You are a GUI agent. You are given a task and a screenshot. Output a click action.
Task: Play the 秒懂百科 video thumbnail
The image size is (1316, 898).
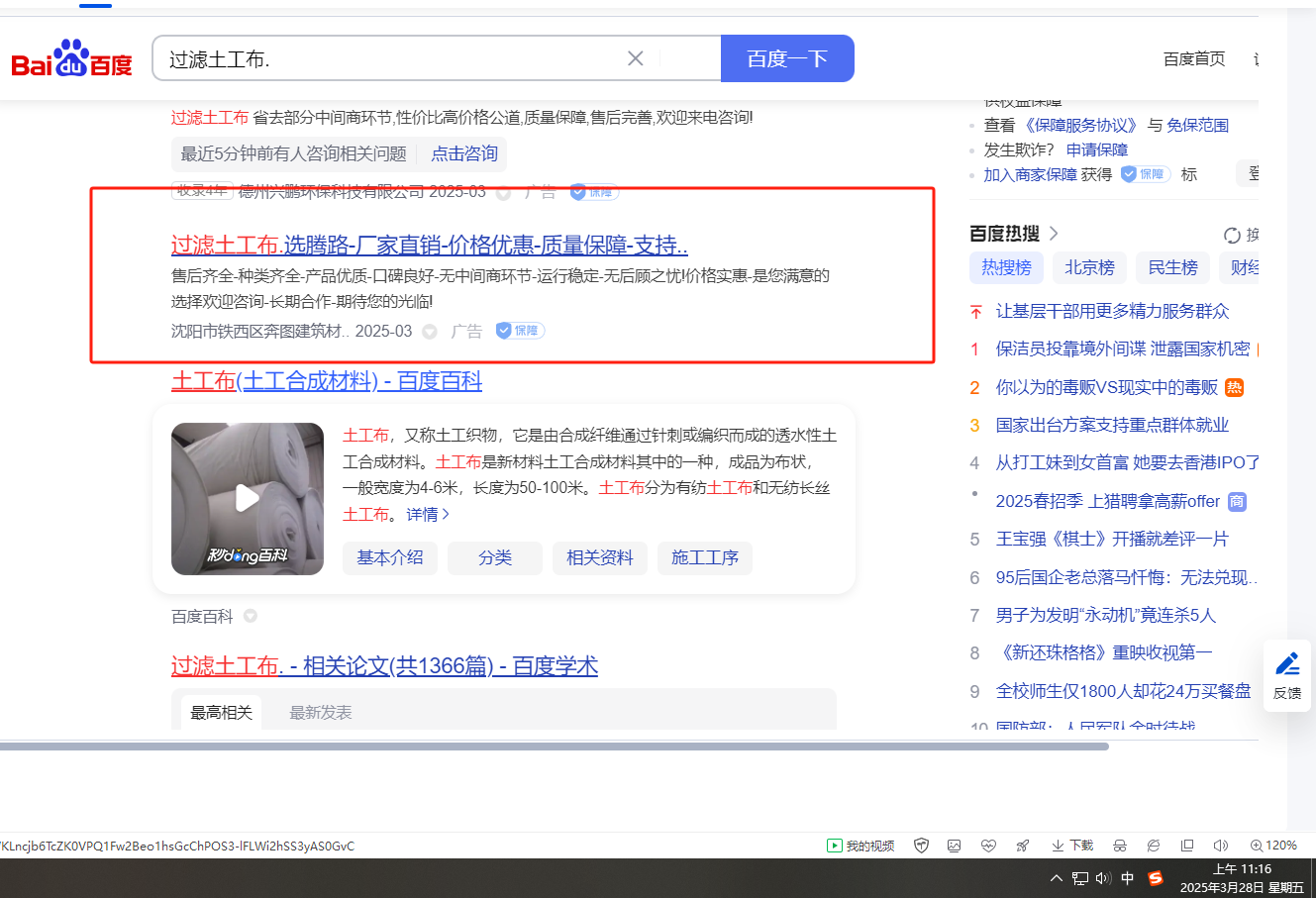[x=248, y=499]
